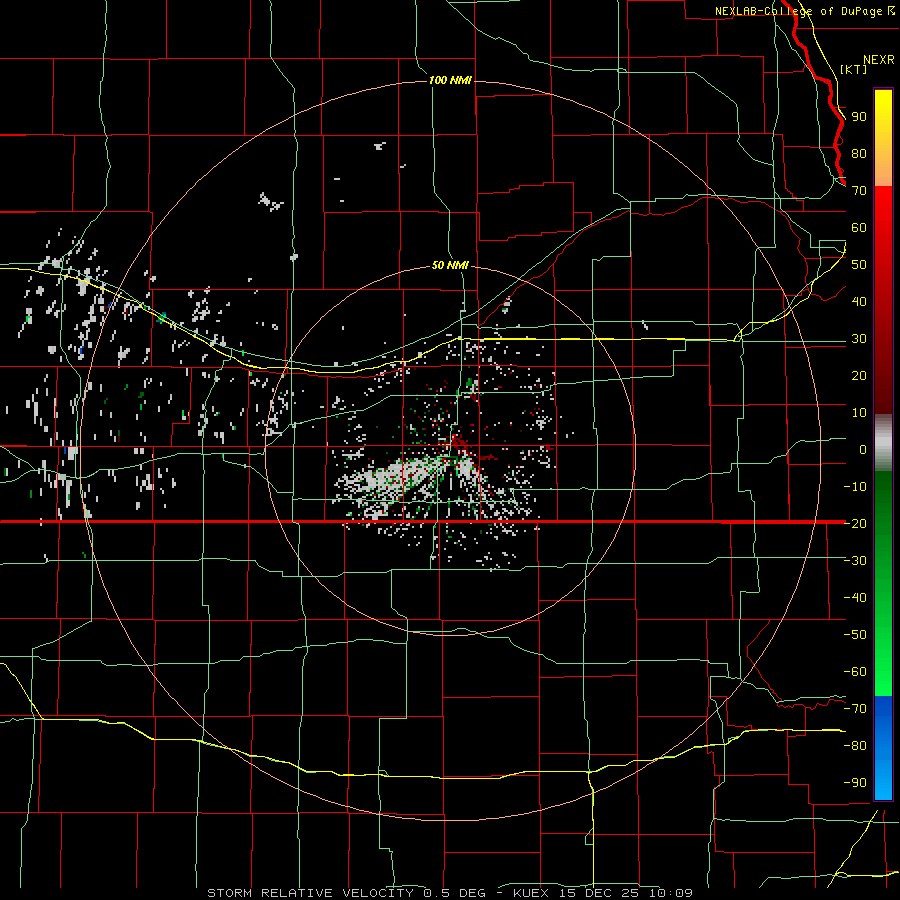Click the [KT] units label

pyautogui.click(x=853, y=69)
